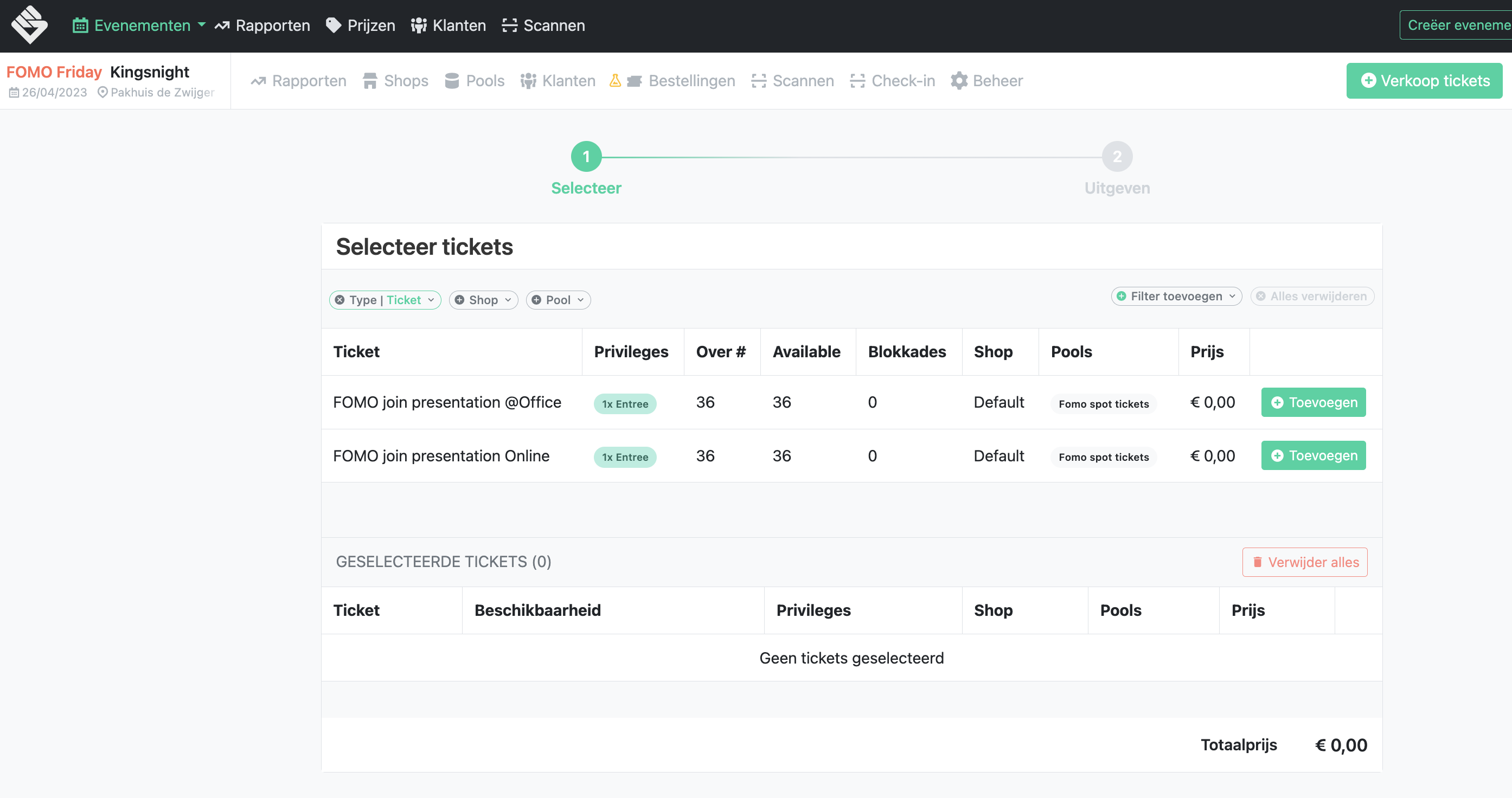The height and width of the screenshot is (798, 1512).
Task: Click FOMO join presentation @Office text
Action: click(447, 402)
